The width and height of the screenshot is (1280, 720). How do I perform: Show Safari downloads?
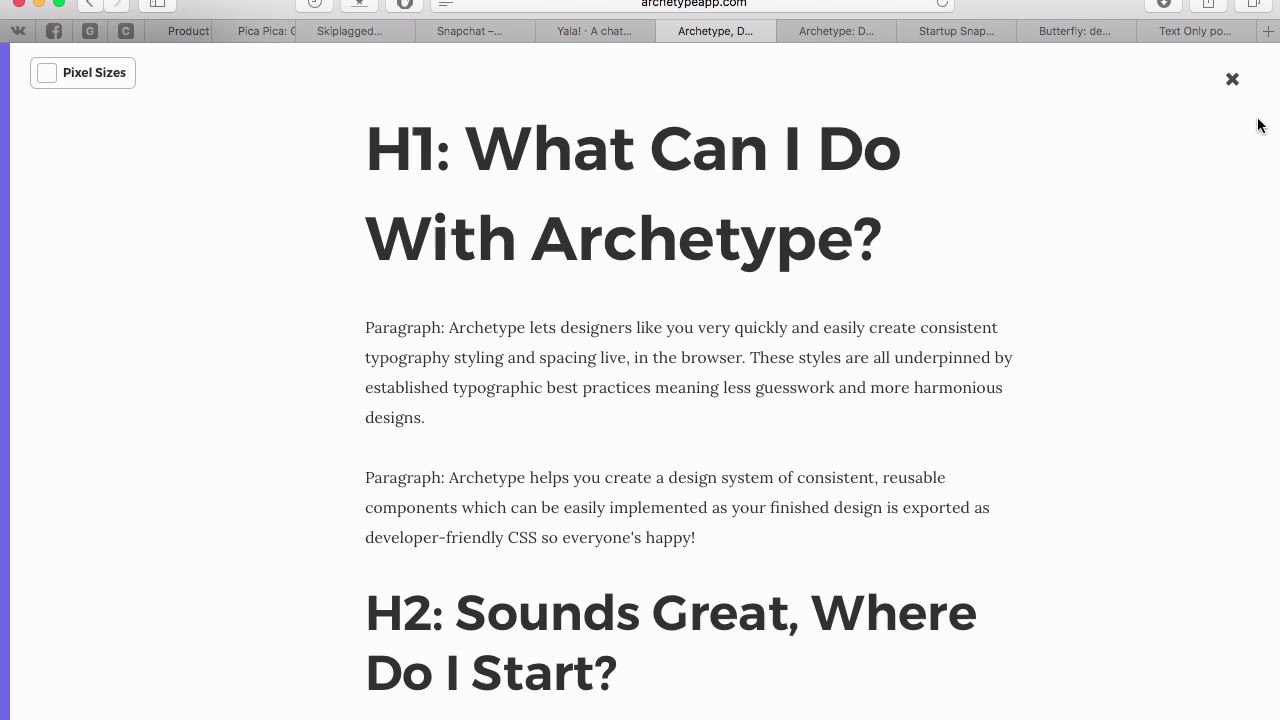(x=1164, y=4)
